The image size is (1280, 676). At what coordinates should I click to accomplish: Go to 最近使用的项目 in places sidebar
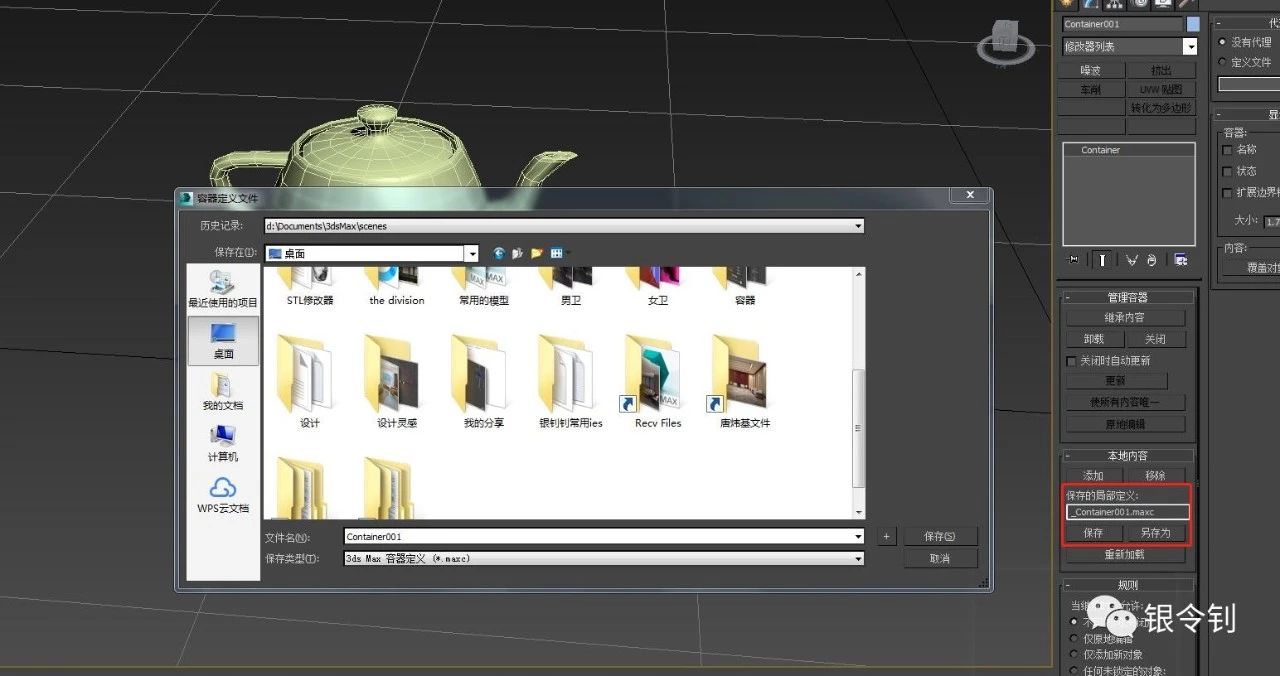point(223,289)
